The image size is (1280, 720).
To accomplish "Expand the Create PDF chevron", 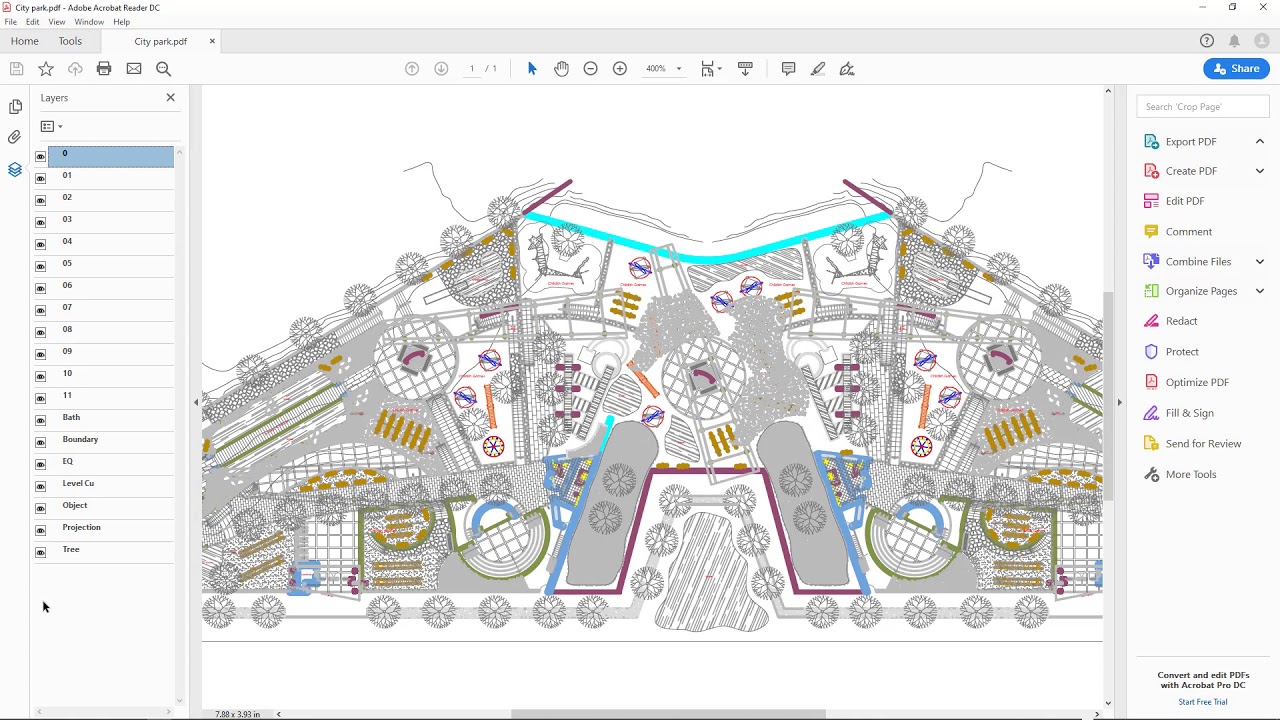I will tap(1260, 171).
